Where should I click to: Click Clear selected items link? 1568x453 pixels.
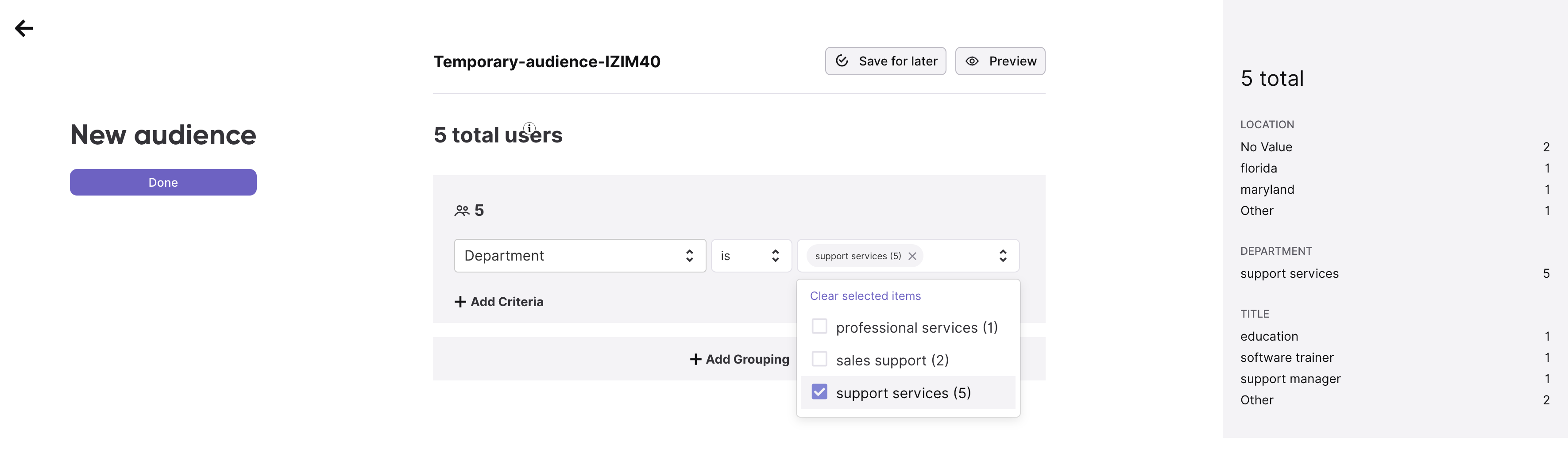click(865, 296)
